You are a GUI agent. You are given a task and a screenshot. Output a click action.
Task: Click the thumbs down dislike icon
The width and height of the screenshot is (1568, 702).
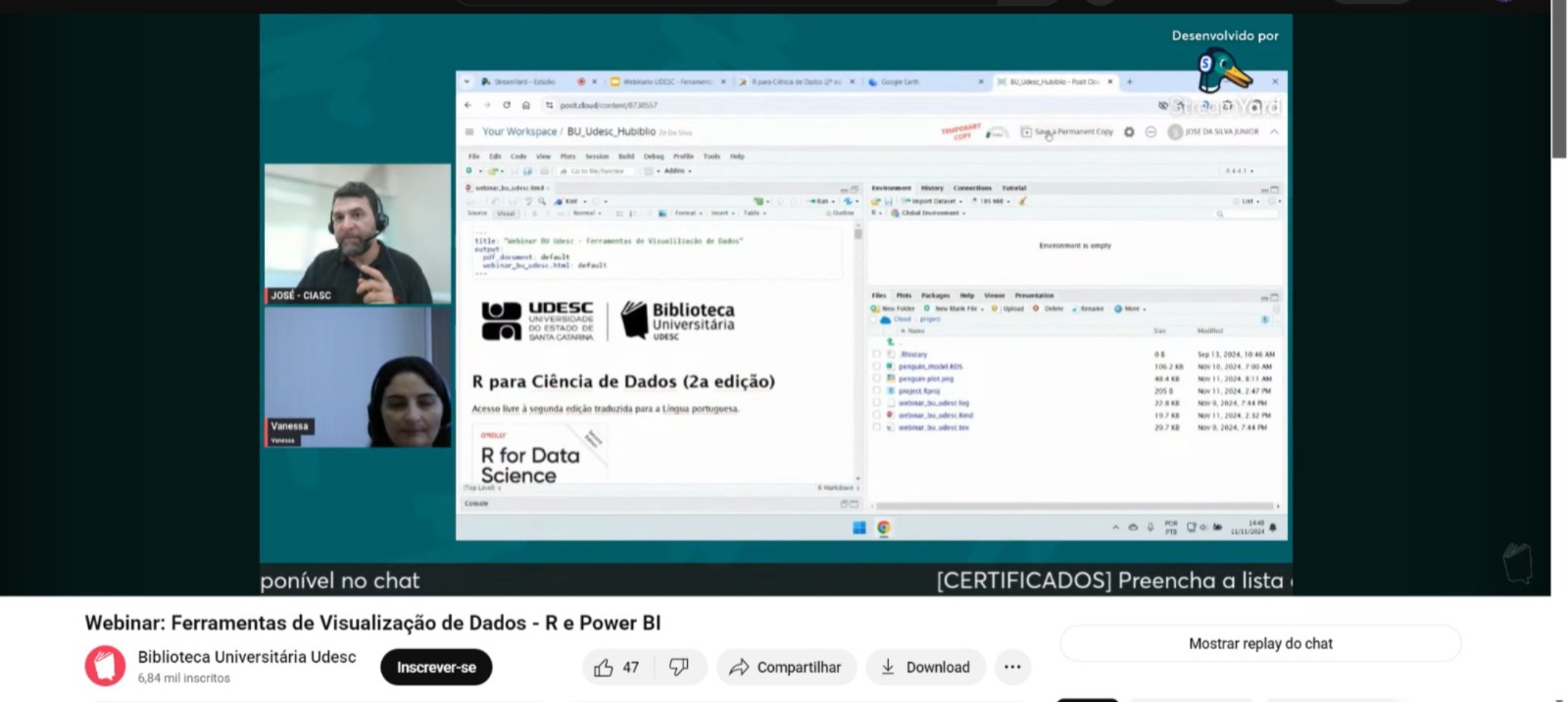pyautogui.click(x=679, y=668)
